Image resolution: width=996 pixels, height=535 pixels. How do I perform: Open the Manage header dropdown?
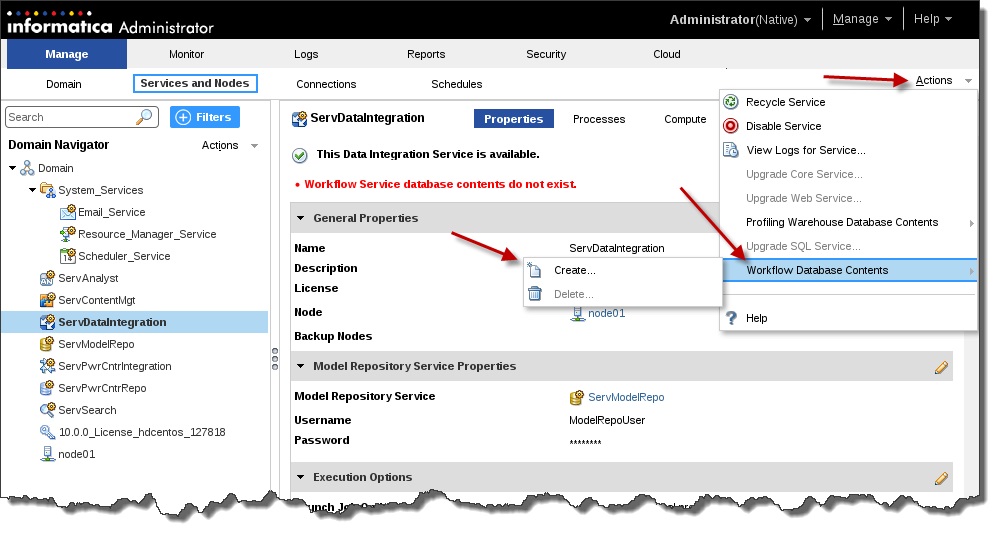click(x=862, y=19)
